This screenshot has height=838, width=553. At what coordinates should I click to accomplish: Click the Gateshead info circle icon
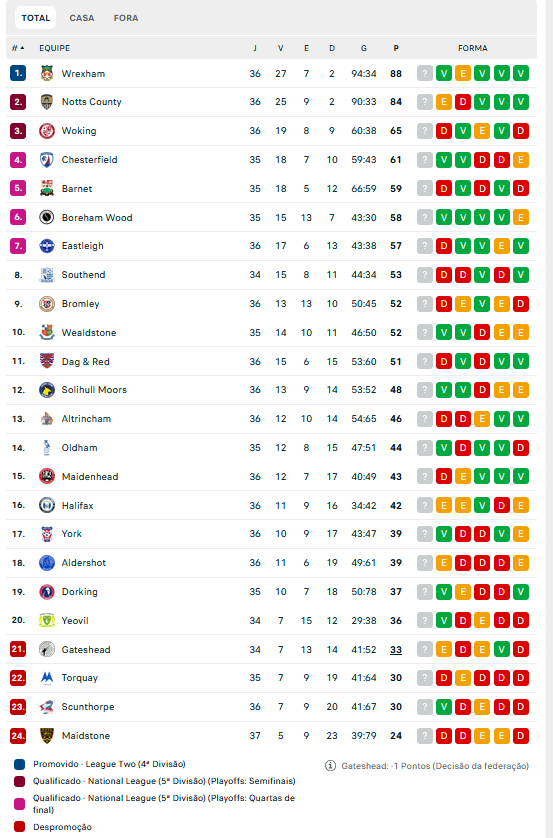click(x=330, y=766)
